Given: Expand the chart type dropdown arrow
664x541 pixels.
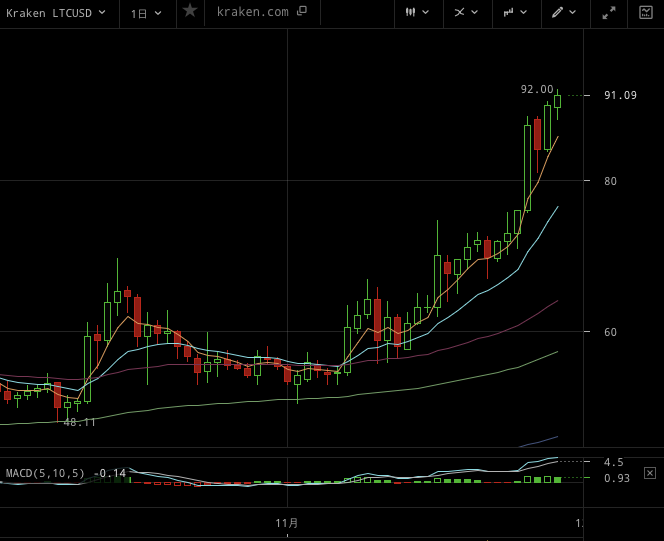Looking at the screenshot, I should [x=426, y=12].
